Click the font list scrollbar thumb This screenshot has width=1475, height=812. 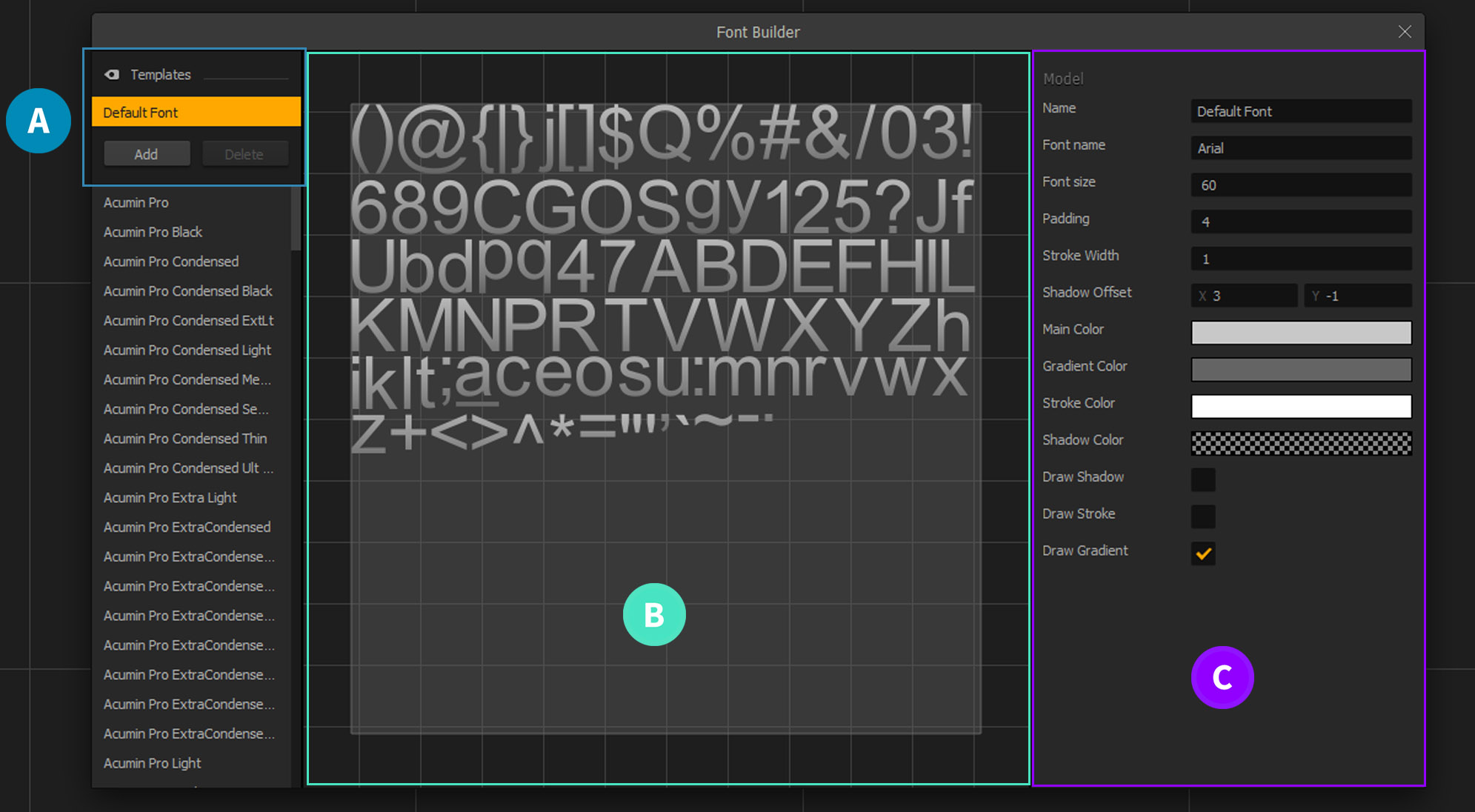296,219
